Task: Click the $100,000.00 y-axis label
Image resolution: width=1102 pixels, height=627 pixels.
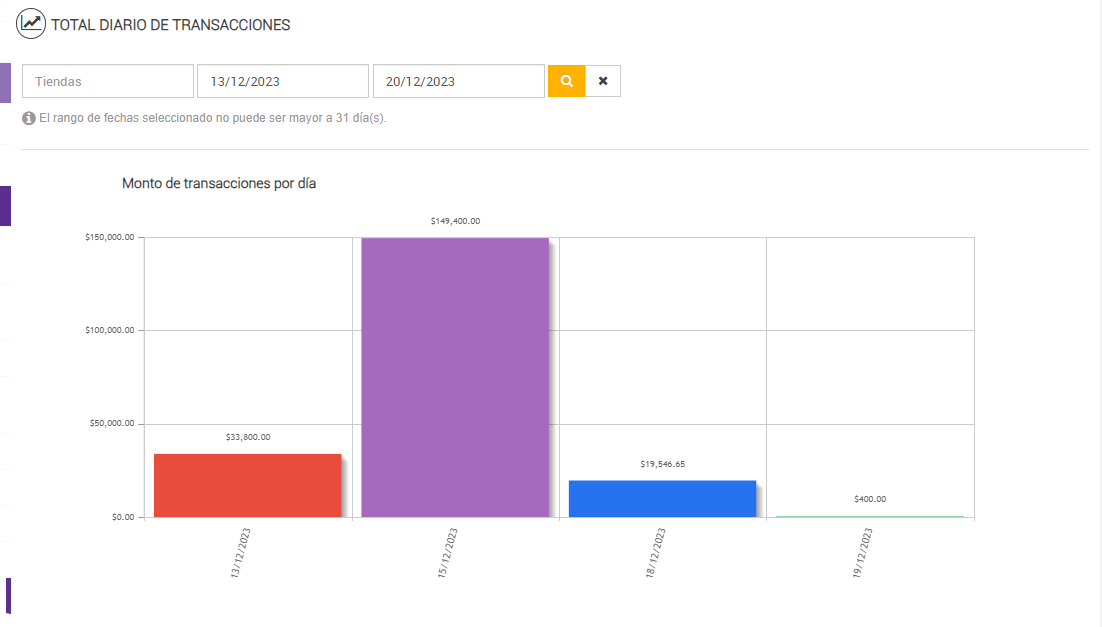Action: (110, 330)
